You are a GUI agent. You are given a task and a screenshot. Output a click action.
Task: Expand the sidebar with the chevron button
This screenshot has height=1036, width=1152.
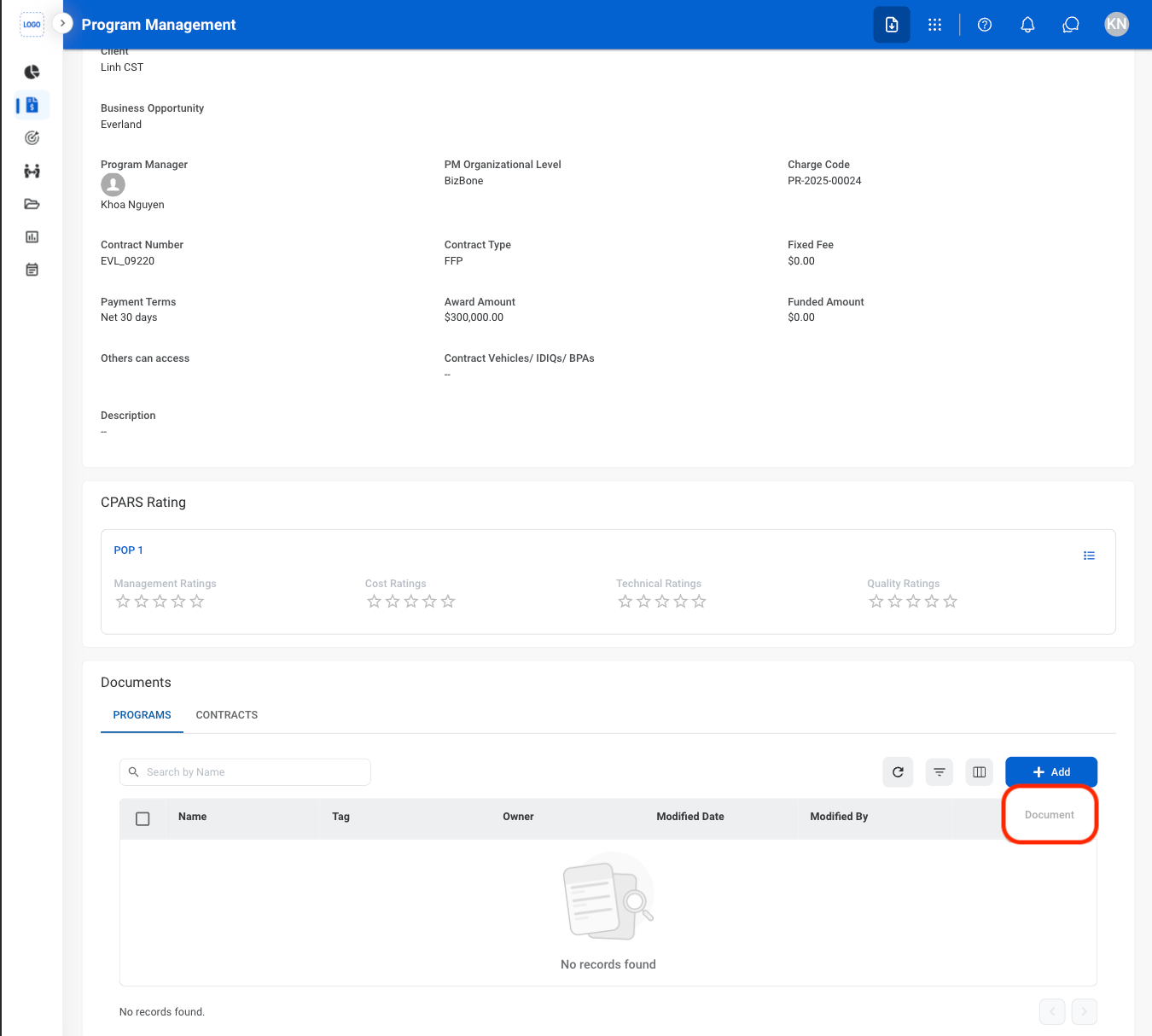click(62, 23)
